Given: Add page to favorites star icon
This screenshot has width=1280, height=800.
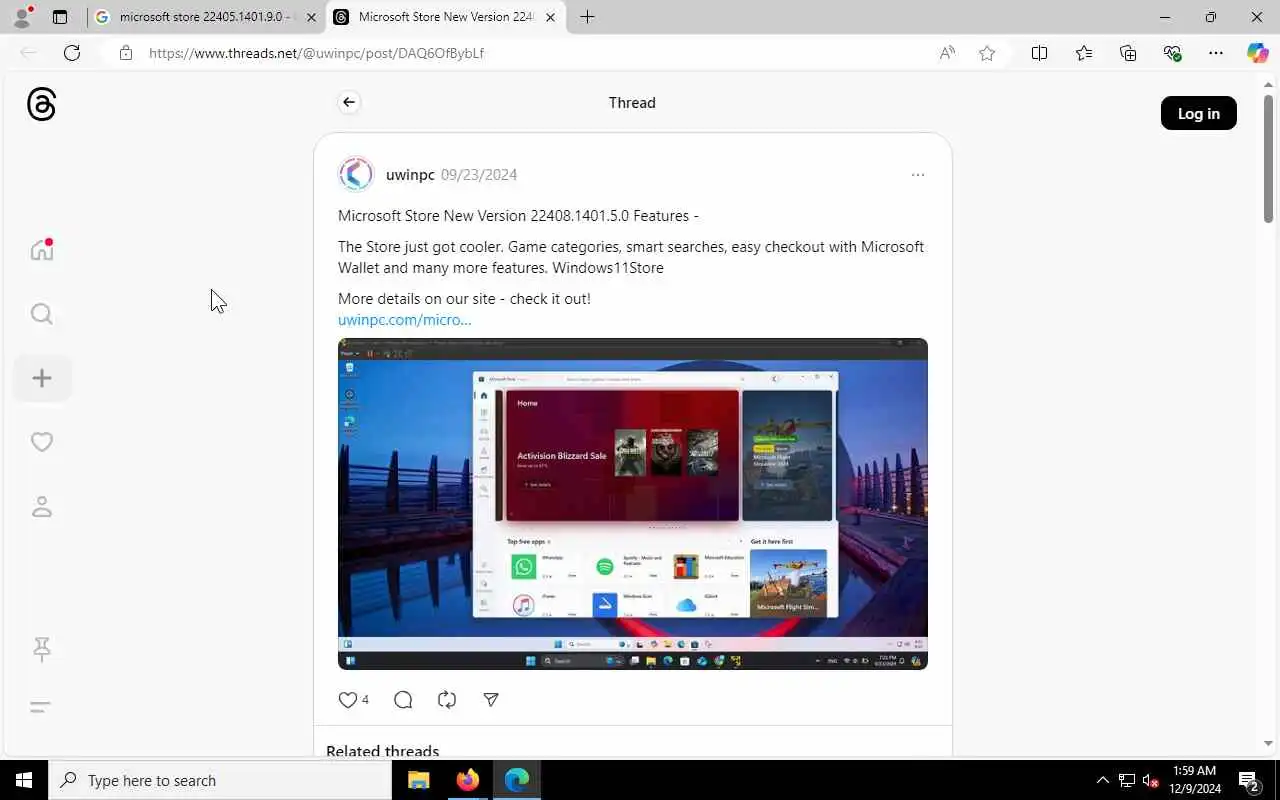Looking at the screenshot, I should point(987,53).
